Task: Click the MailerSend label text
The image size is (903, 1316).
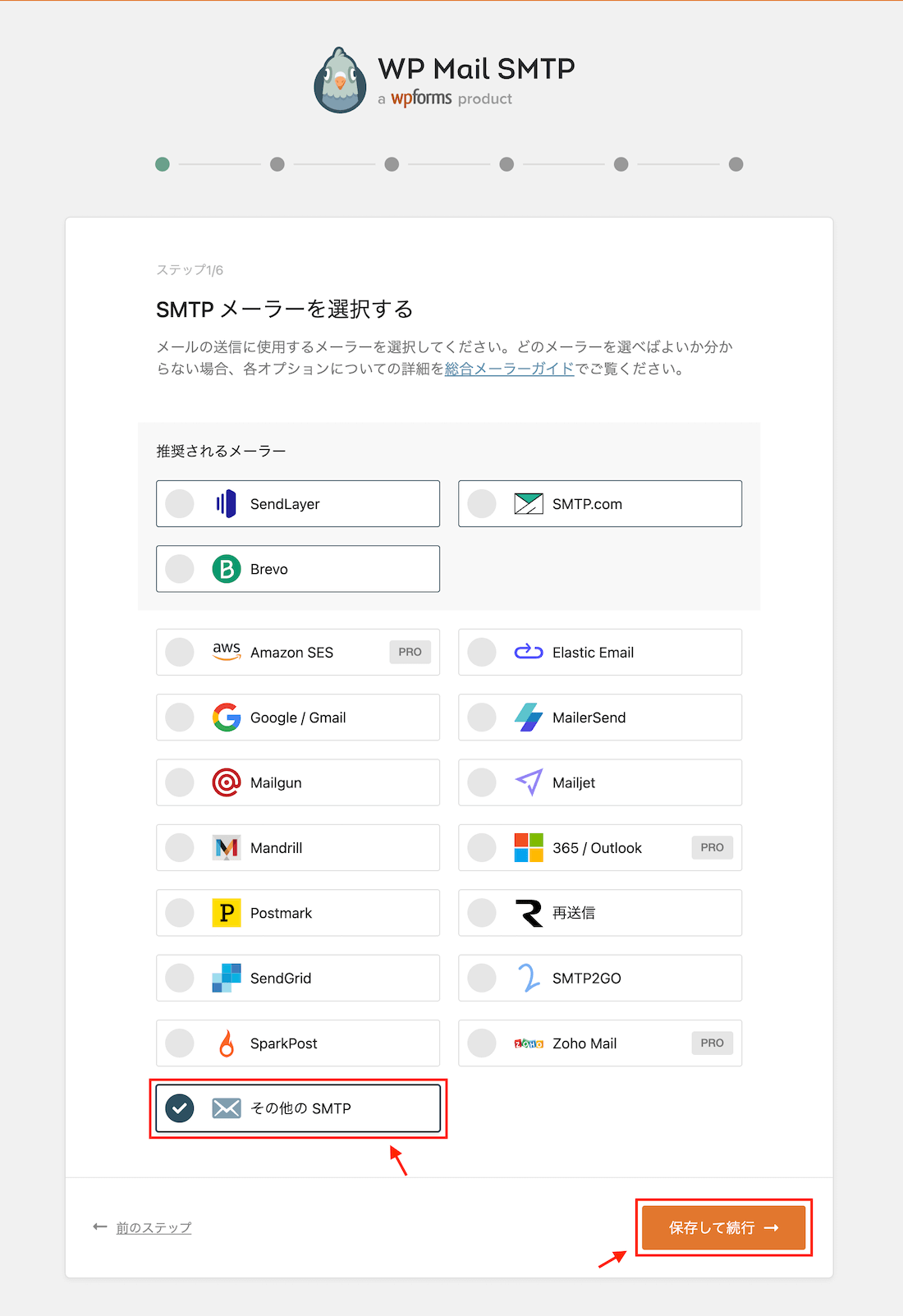Action: pos(589,718)
